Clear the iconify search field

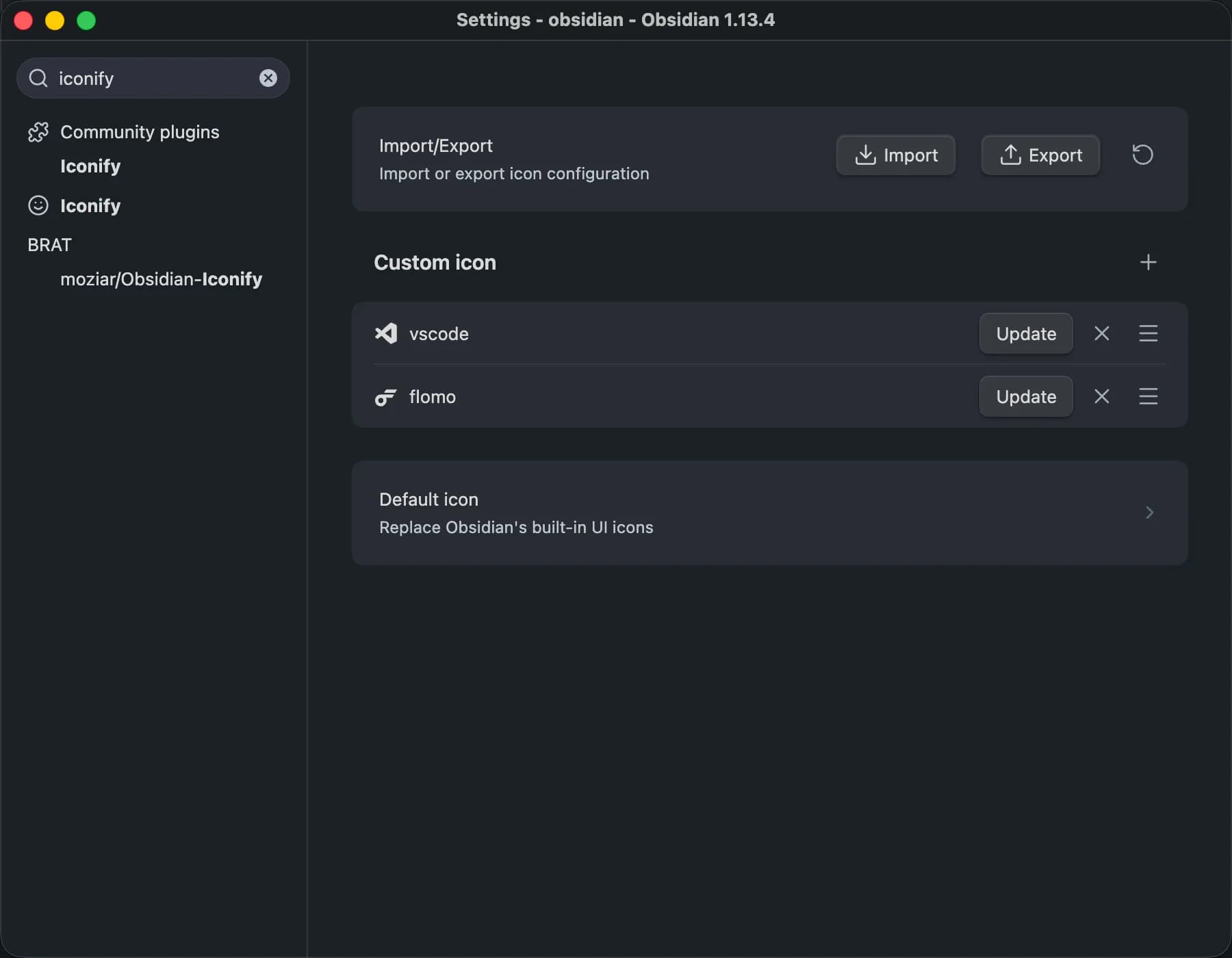[268, 78]
